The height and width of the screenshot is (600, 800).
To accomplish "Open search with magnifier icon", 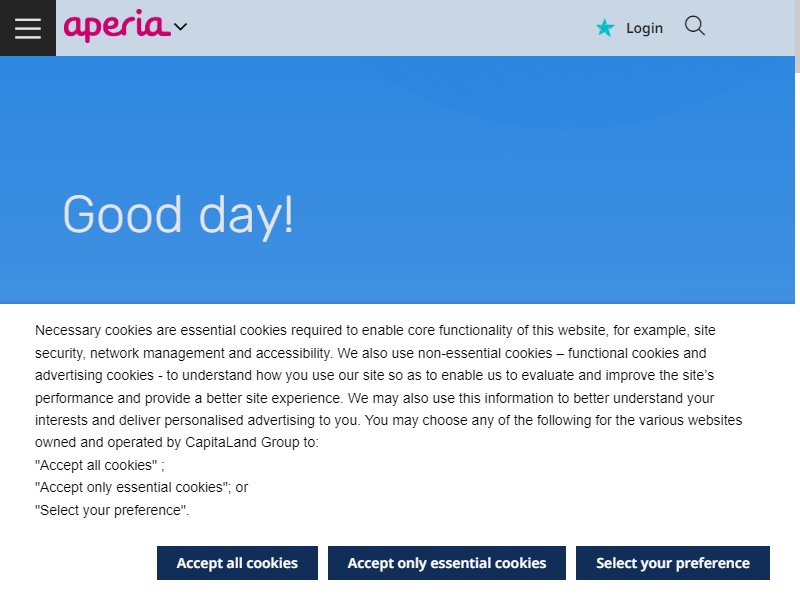I will (694, 26).
